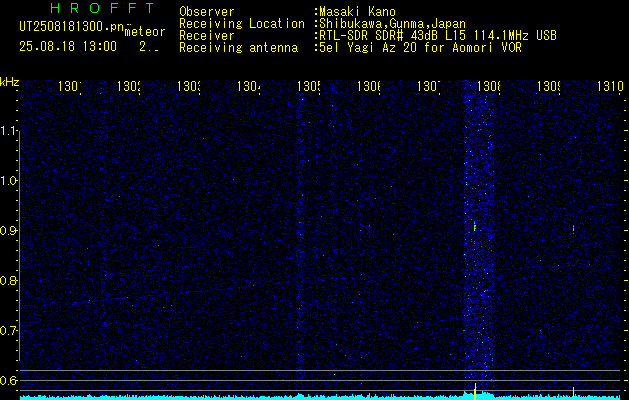Select the RTL-SDR SDR# 114.1MHz USB receiver details
This screenshot has height=400, width=629.
[438, 36]
